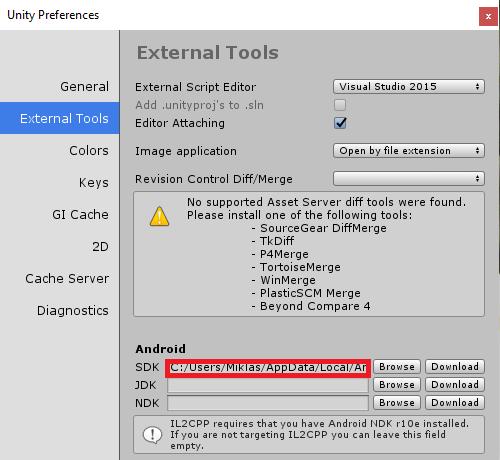Close the Unity Preferences window
Image resolution: width=500 pixels, height=460 pixels.
[488, 16]
